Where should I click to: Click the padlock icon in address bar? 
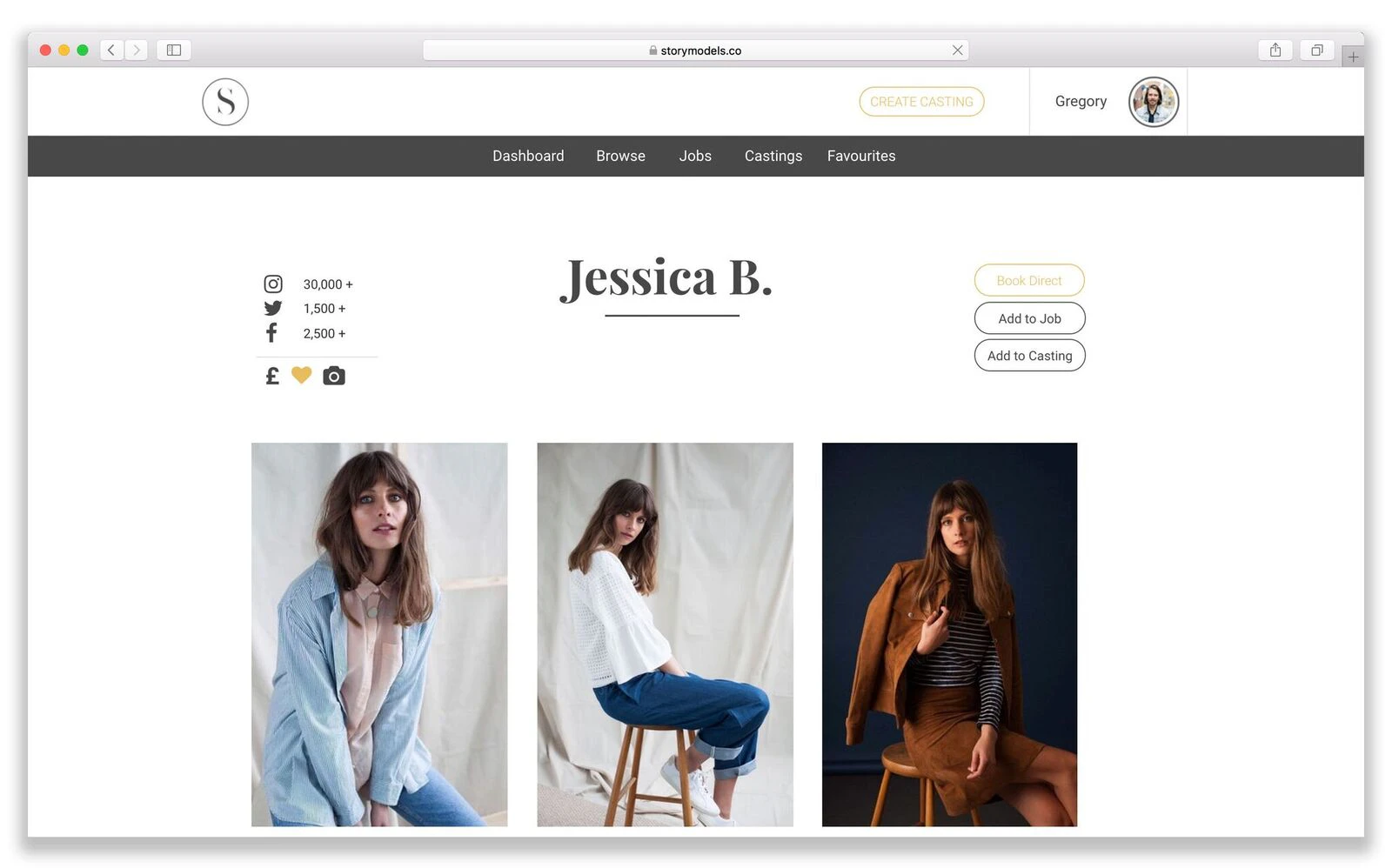(652, 50)
